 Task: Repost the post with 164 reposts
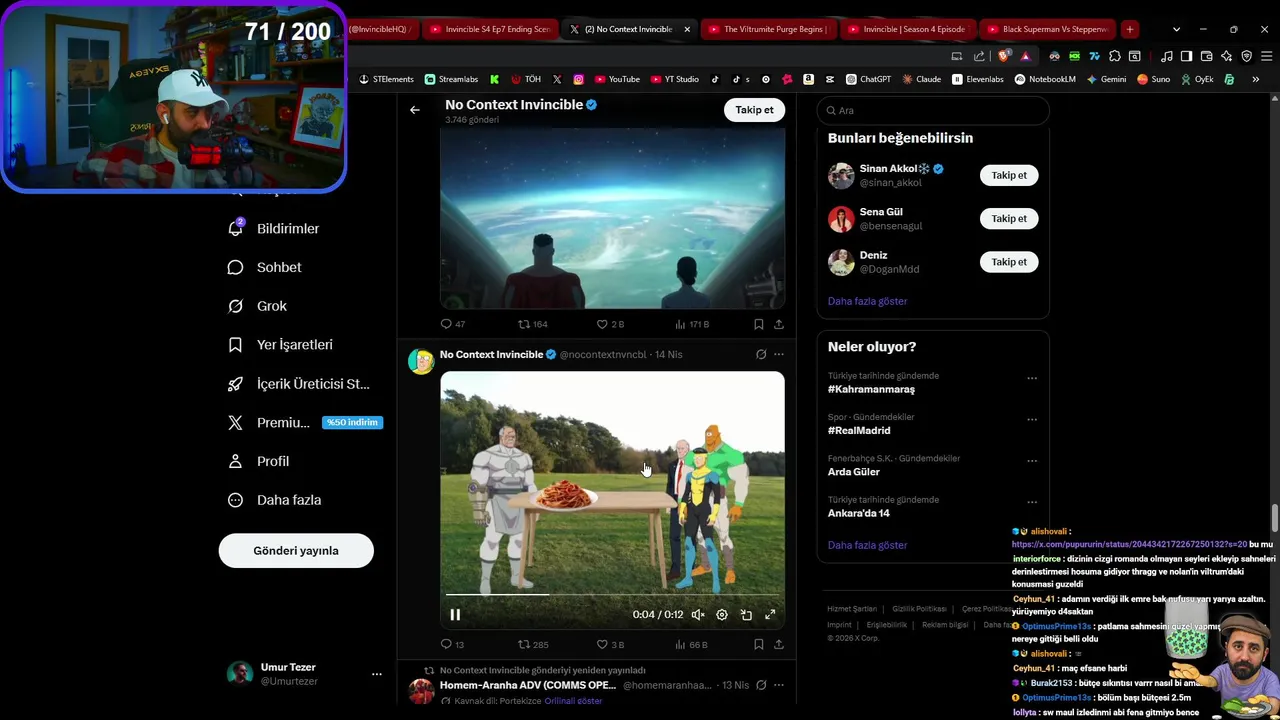point(532,324)
